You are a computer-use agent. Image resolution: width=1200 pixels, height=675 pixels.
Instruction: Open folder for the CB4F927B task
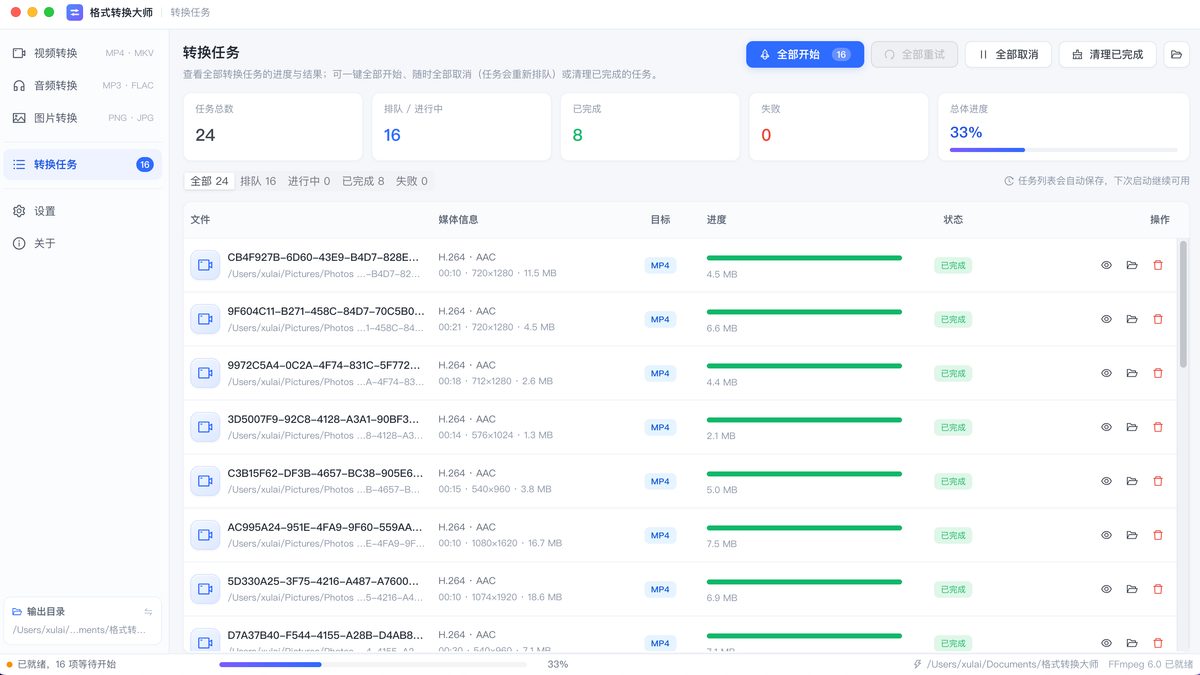(1132, 265)
